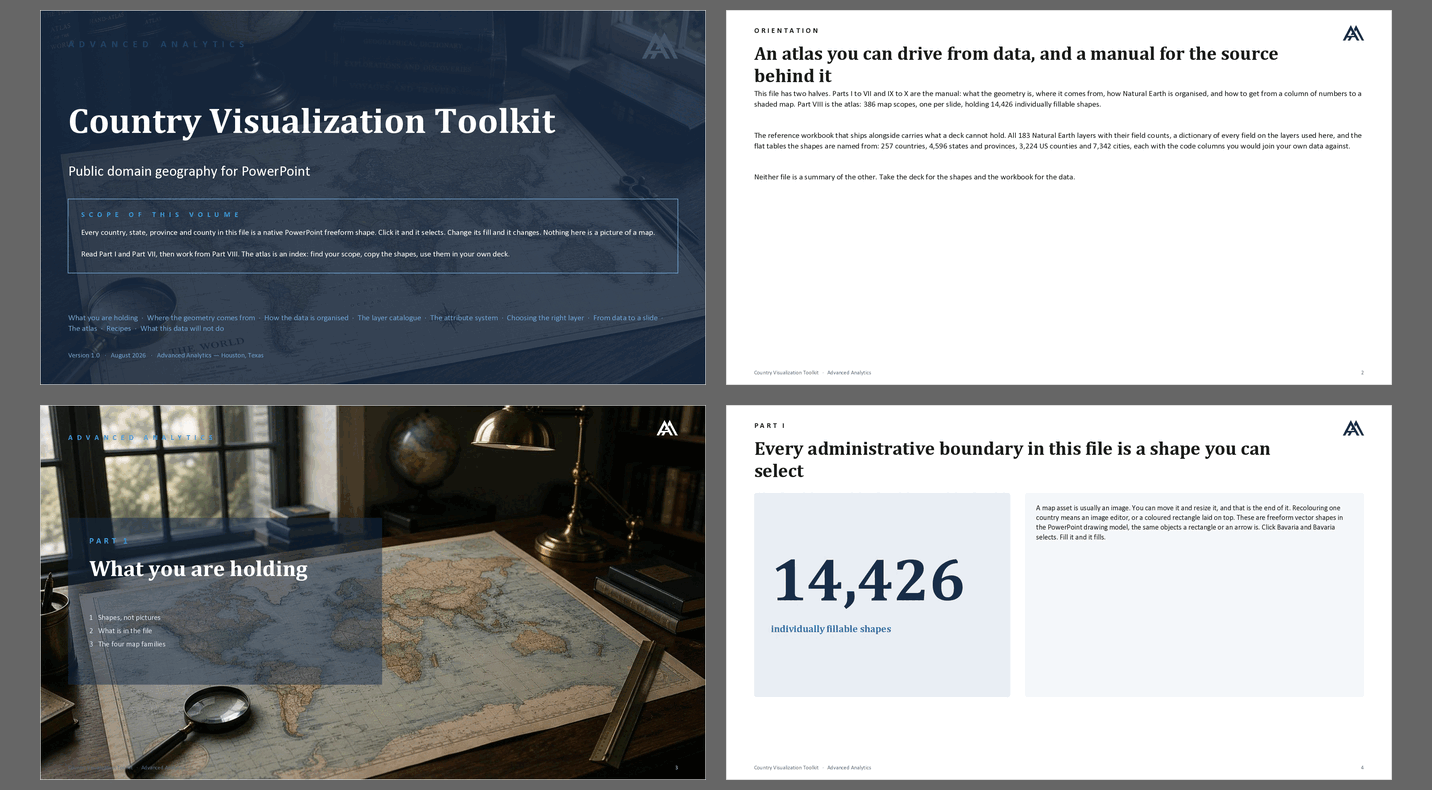Select the large 'What you are holding' section title
The height and width of the screenshot is (790, 1432).
point(198,569)
